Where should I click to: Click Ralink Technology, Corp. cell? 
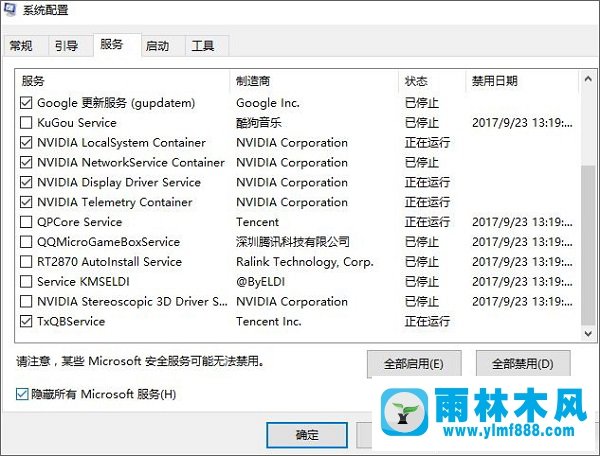[x=305, y=262]
